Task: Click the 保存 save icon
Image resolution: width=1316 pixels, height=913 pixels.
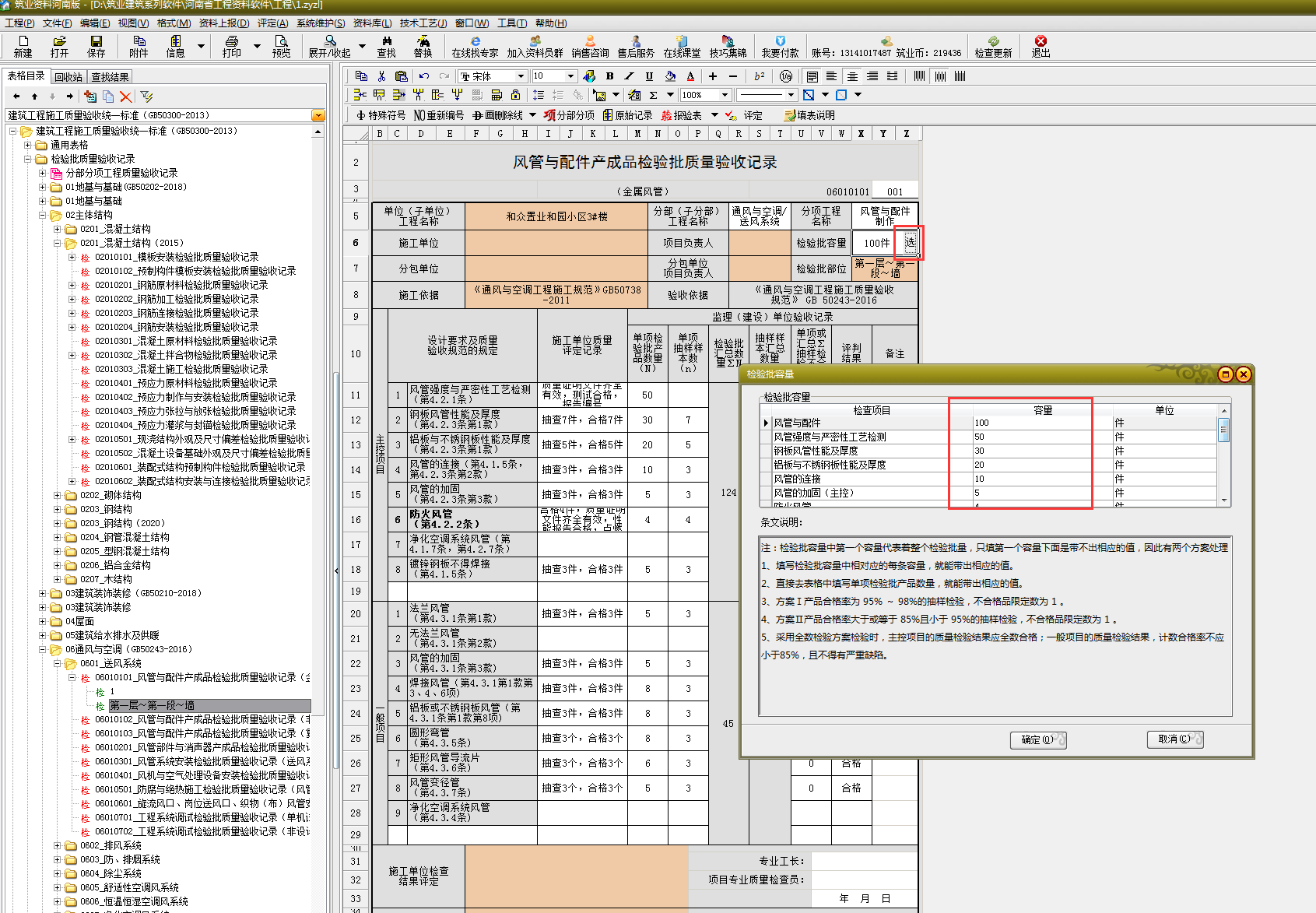Action: click(96, 46)
